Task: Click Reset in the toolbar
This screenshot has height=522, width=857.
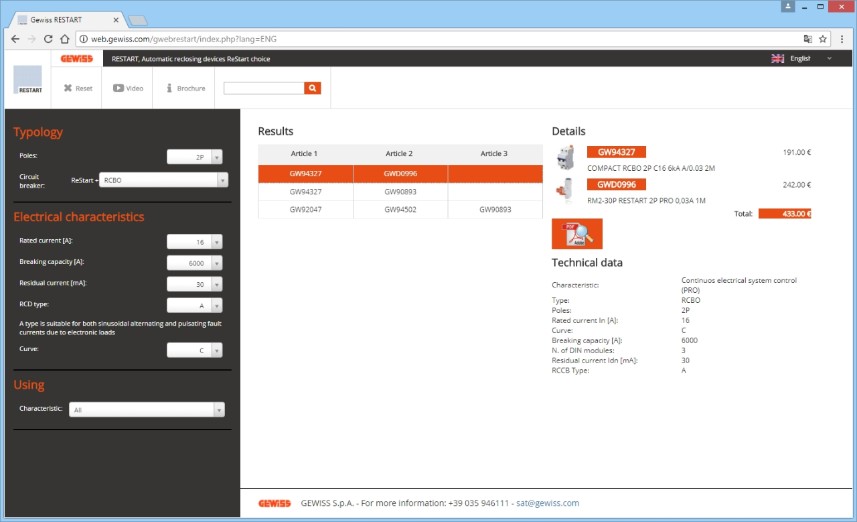Action: [78, 88]
